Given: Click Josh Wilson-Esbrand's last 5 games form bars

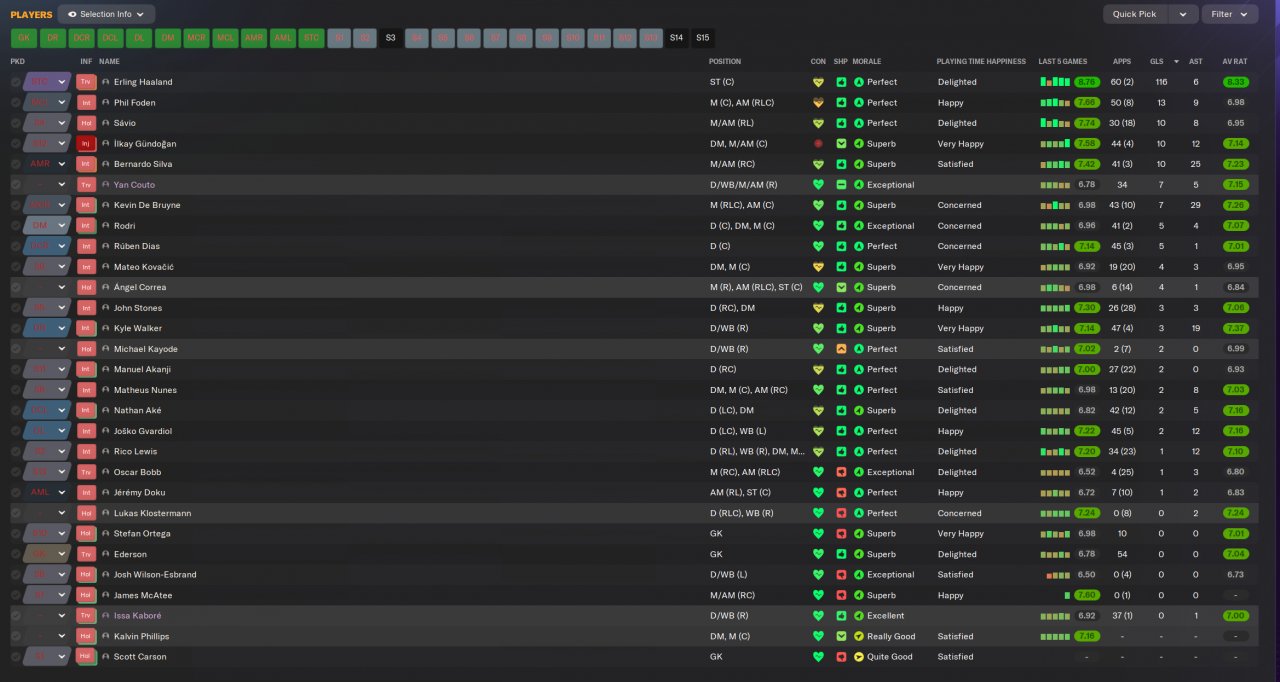Looking at the screenshot, I should pos(1058,575).
